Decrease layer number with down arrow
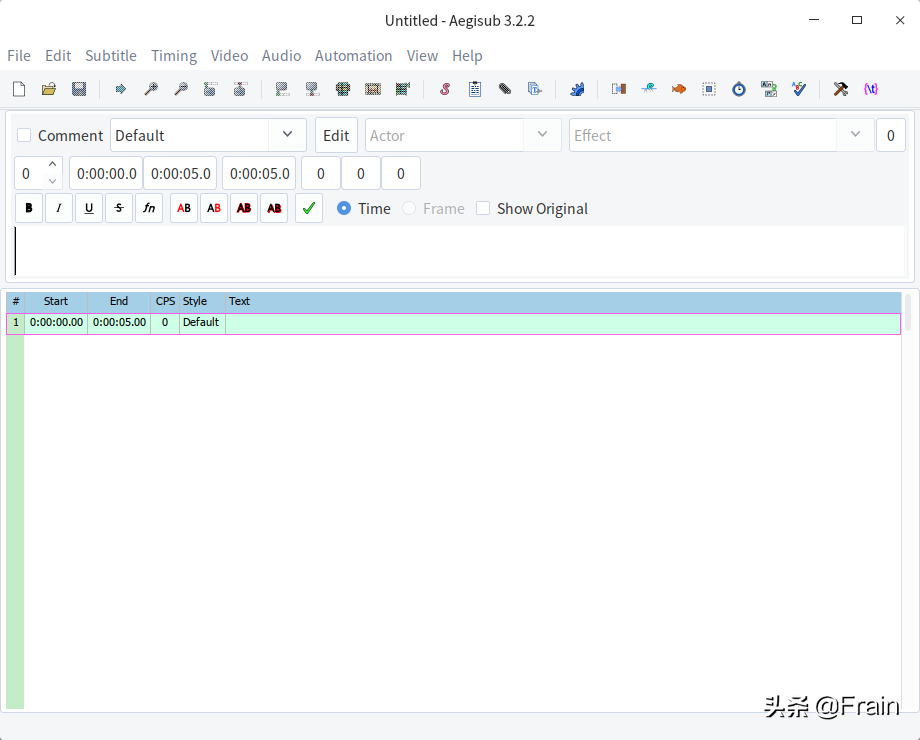Image resolution: width=920 pixels, height=740 pixels. [52, 181]
